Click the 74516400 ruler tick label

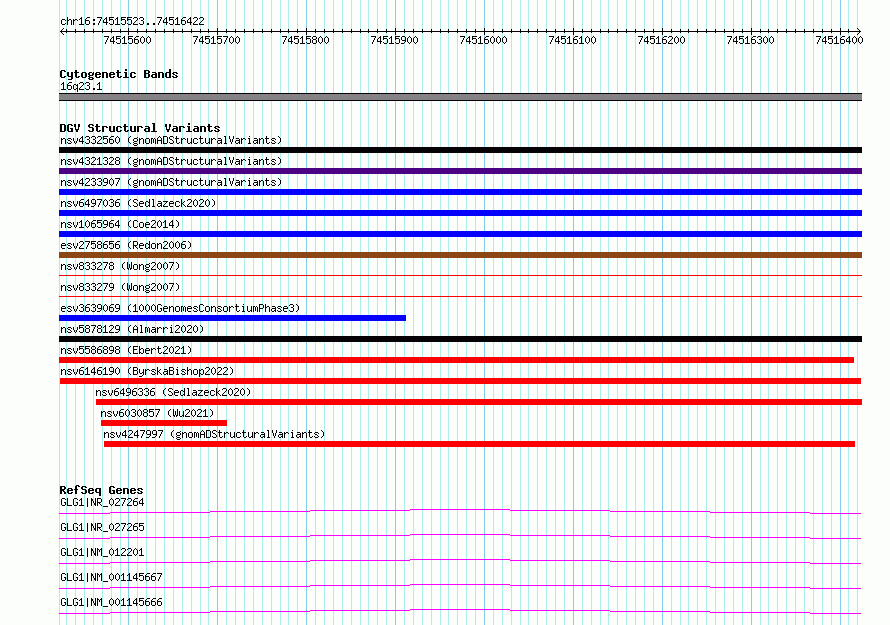pos(839,40)
